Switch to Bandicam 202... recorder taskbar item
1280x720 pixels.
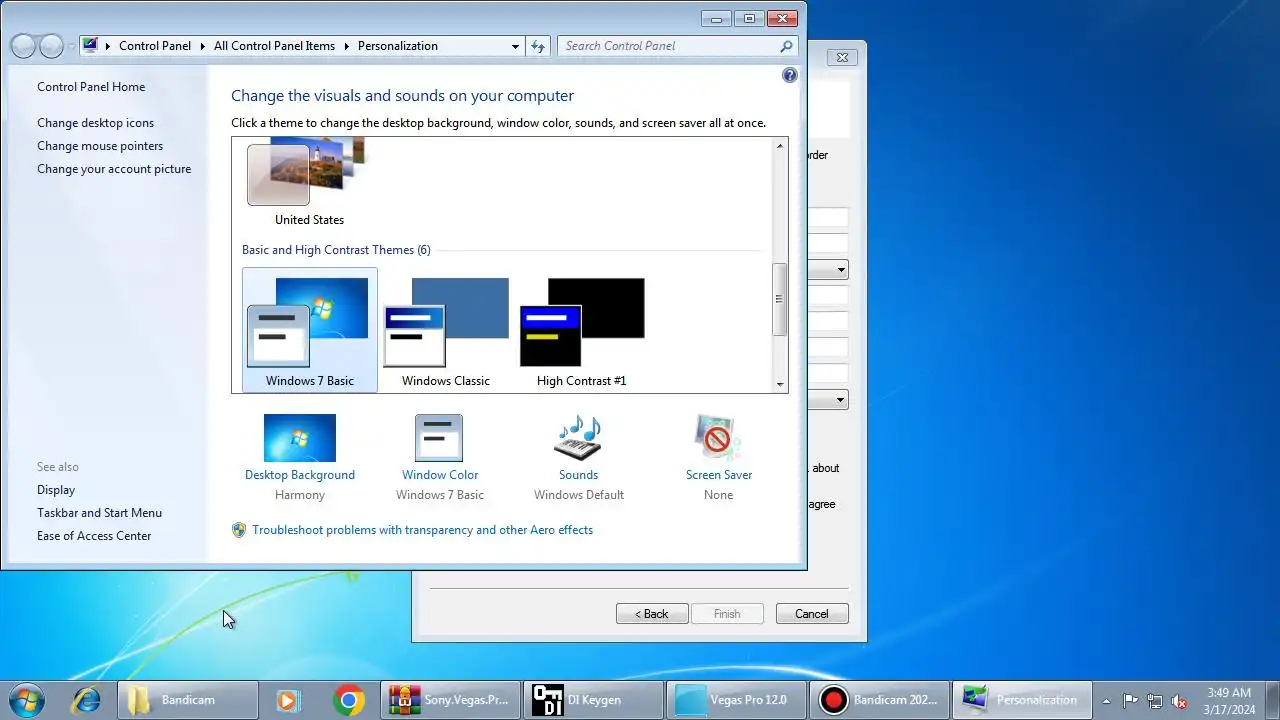pyautogui.click(x=879, y=700)
